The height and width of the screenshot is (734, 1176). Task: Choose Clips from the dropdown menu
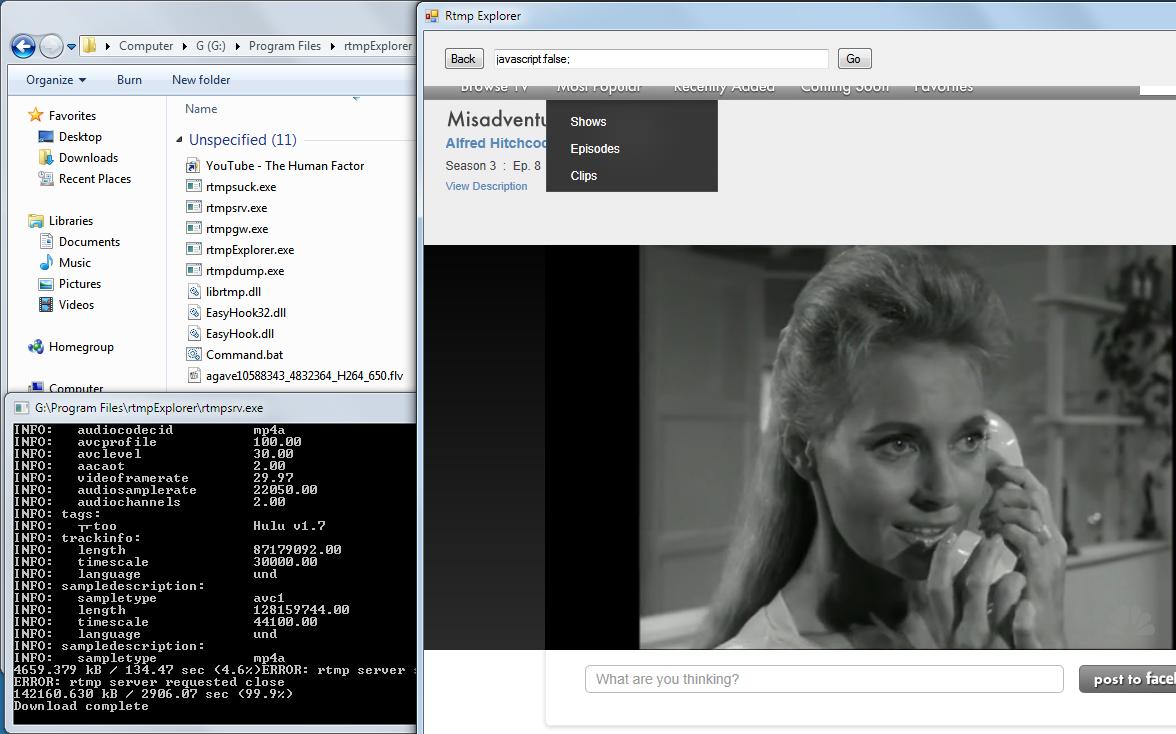pos(584,175)
